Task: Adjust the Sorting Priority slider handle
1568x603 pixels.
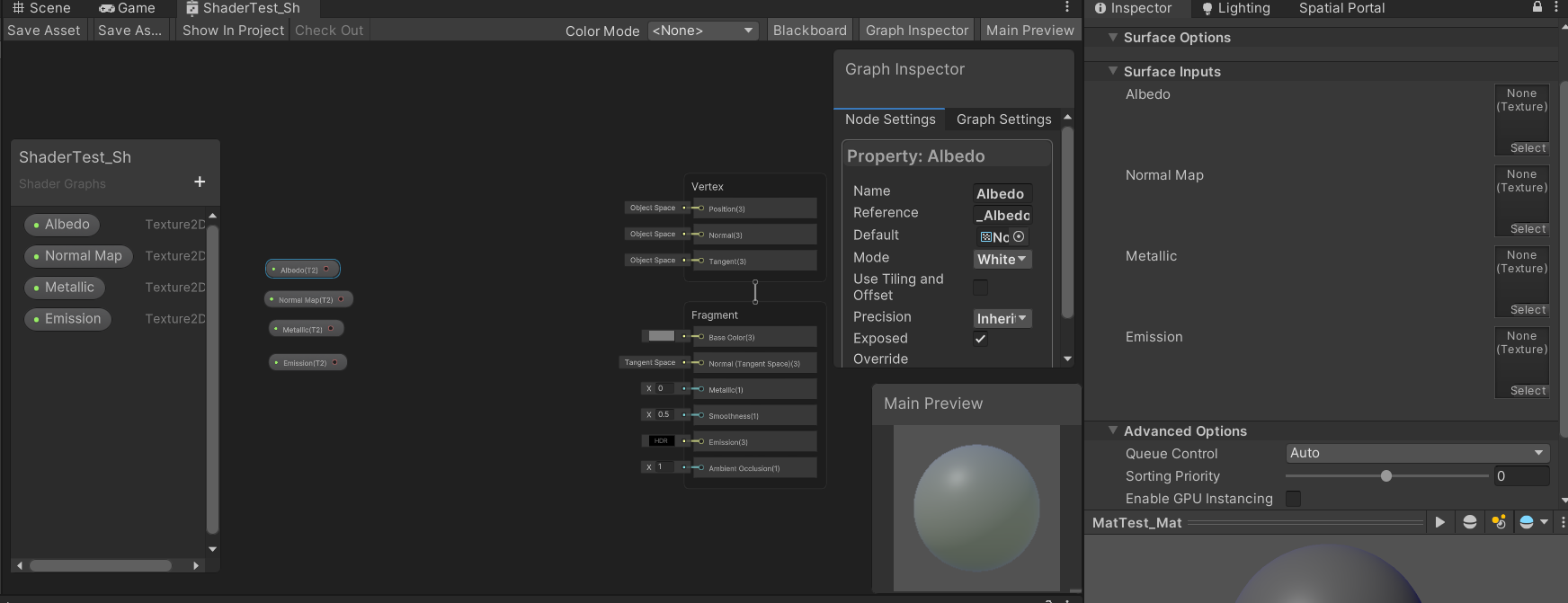Action: click(x=1386, y=476)
